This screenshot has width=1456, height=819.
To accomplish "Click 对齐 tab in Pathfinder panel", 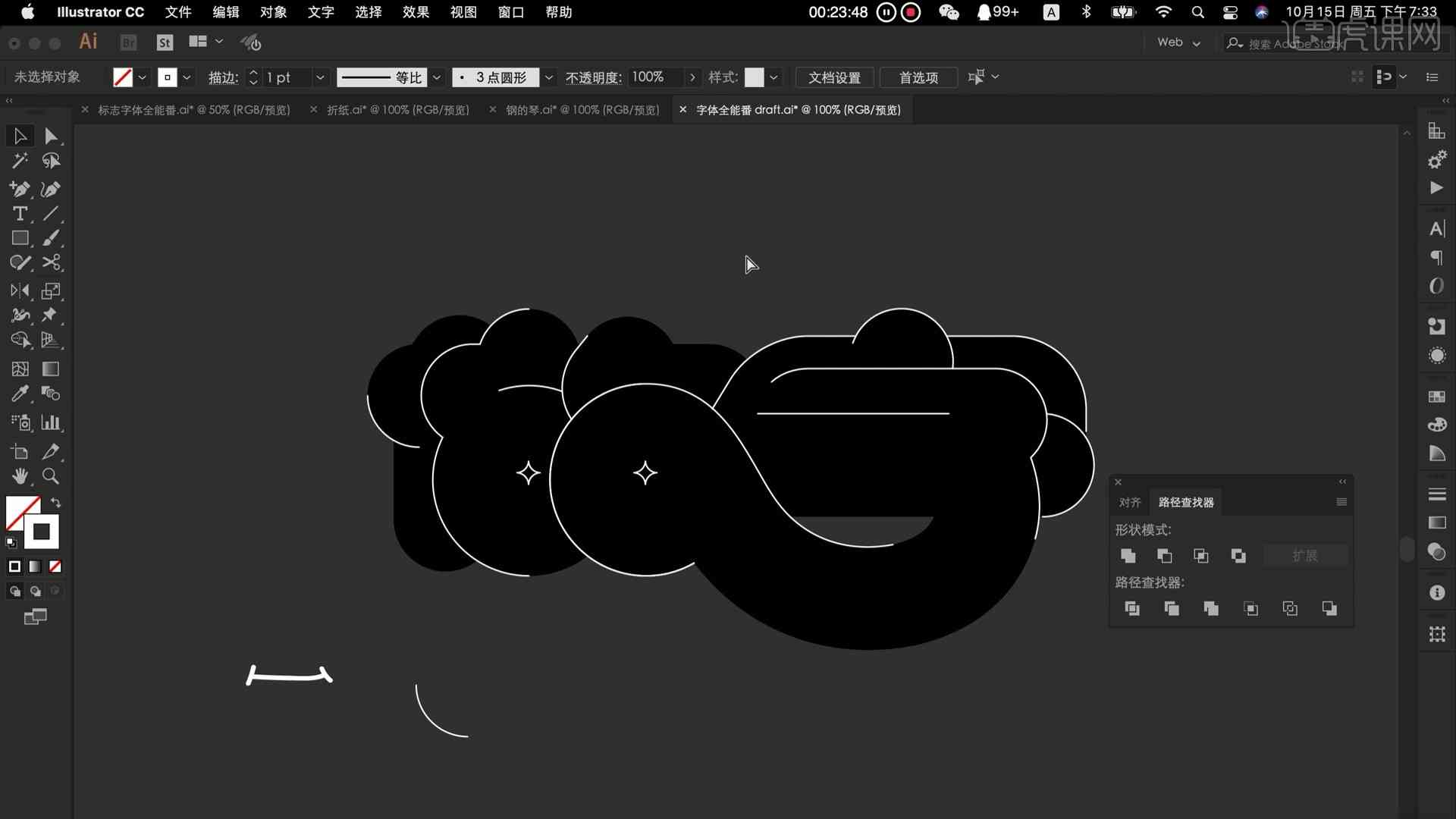I will tap(1129, 501).
